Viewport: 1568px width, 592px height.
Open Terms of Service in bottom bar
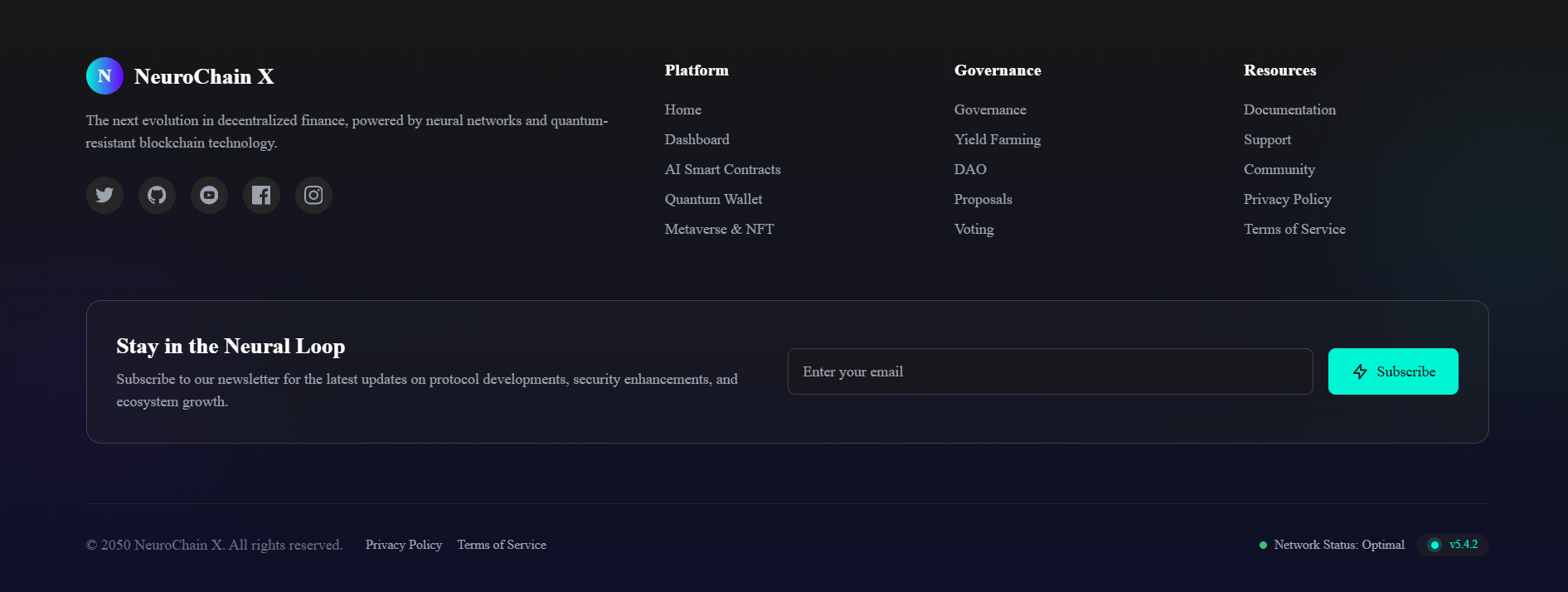[502, 545]
